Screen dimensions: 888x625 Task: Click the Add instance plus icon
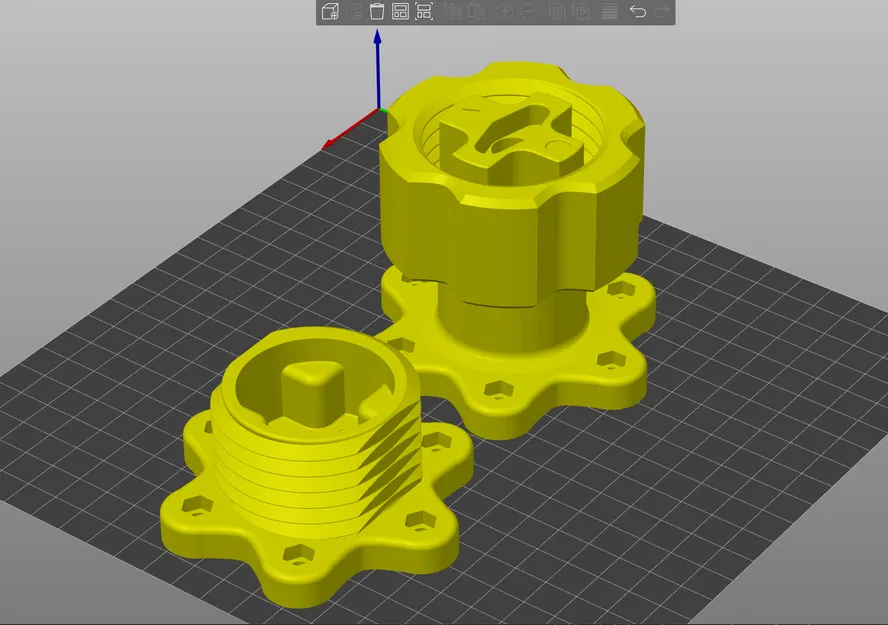click(505, 11)
